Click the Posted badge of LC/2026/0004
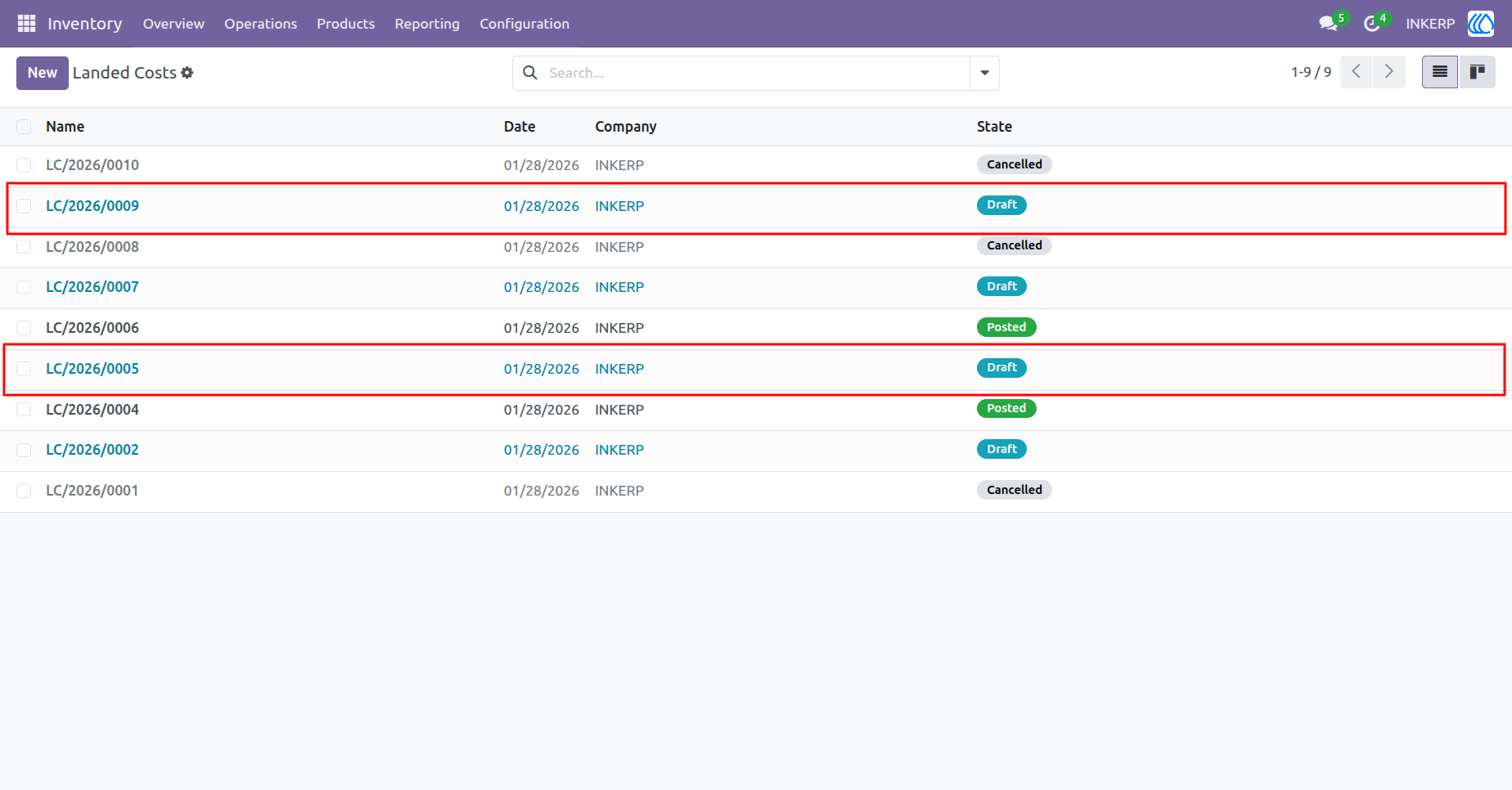The width and height of the screenshot is (1512, 790). click(x=1006, y=408)
